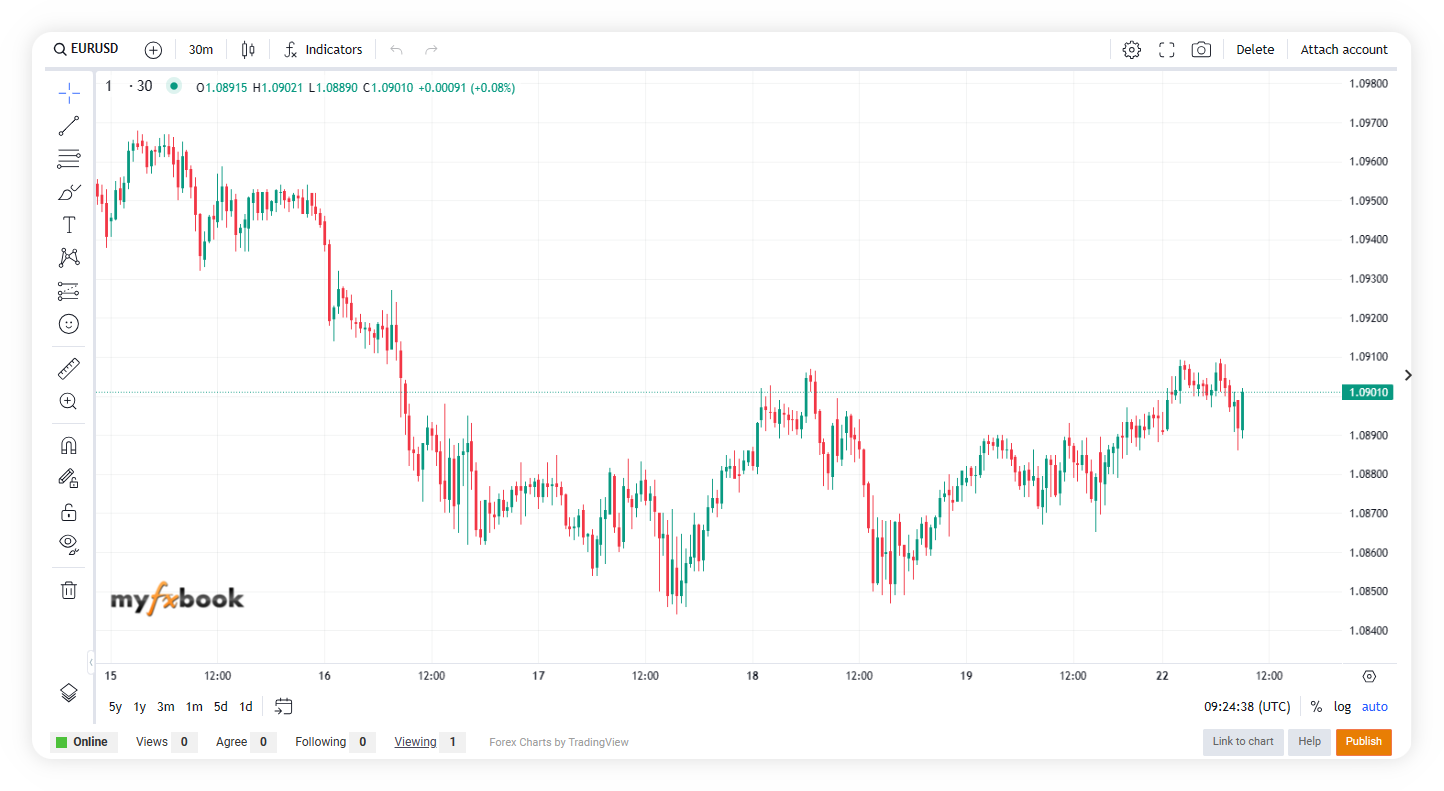Click the trash icon to remove drawings
The height and width of the screenshot is (791, 1444).
[68, 590]
